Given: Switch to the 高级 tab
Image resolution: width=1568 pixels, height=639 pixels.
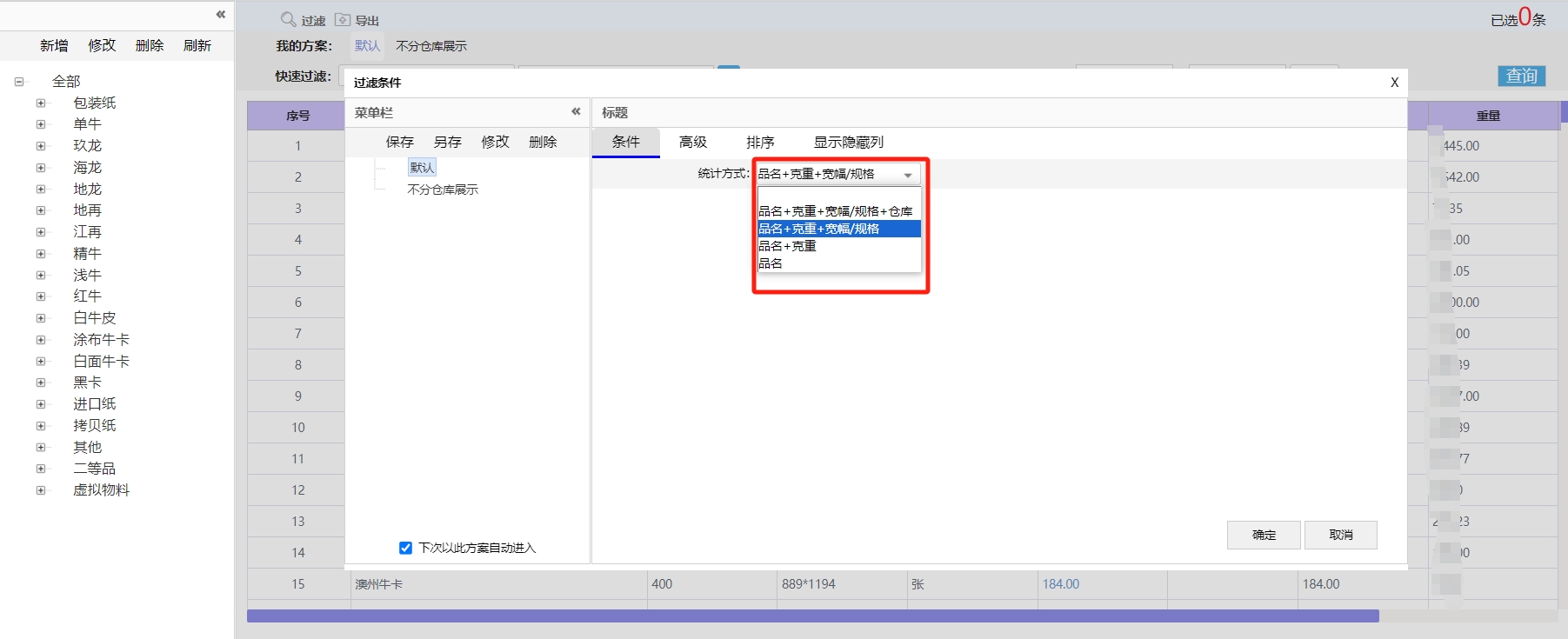Looking at the screenshot, I should [x=692, y=142].
